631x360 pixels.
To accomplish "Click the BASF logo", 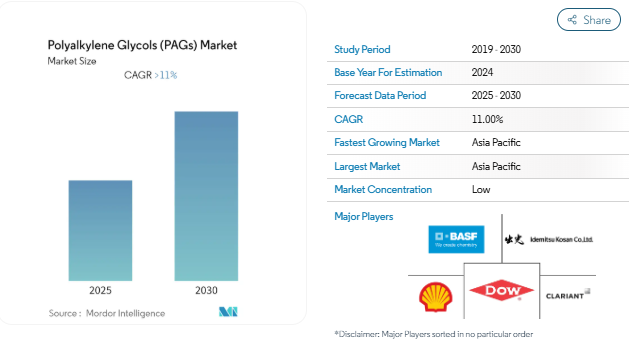I will pos(456,239).
